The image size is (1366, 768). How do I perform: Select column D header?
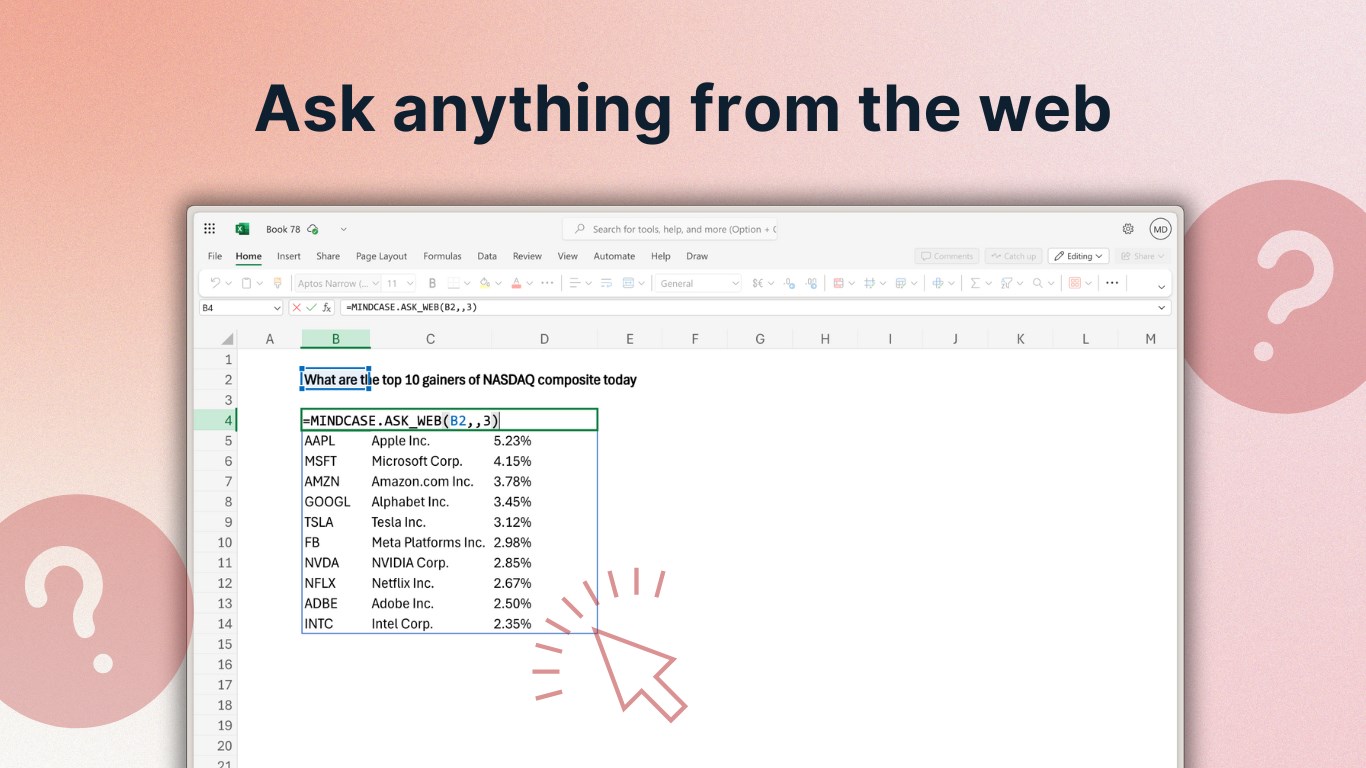point(544,339)
